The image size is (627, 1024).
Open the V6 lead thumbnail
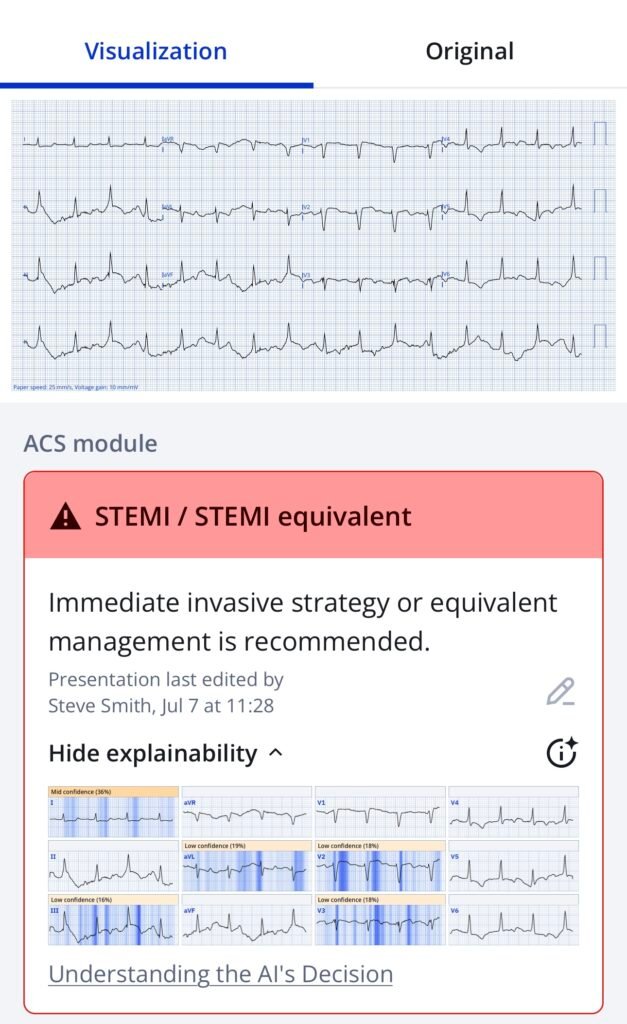[512, 920]
